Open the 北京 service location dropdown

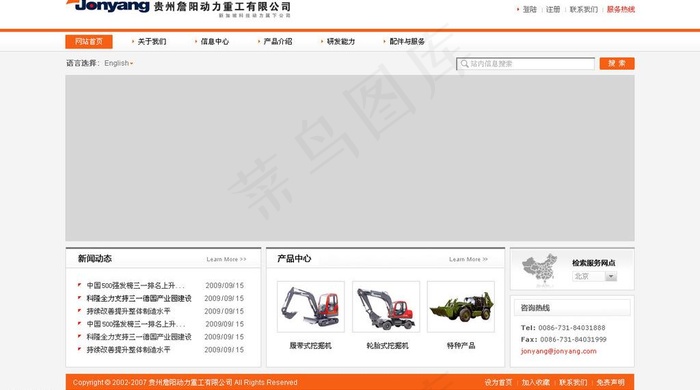coord(594,277)
